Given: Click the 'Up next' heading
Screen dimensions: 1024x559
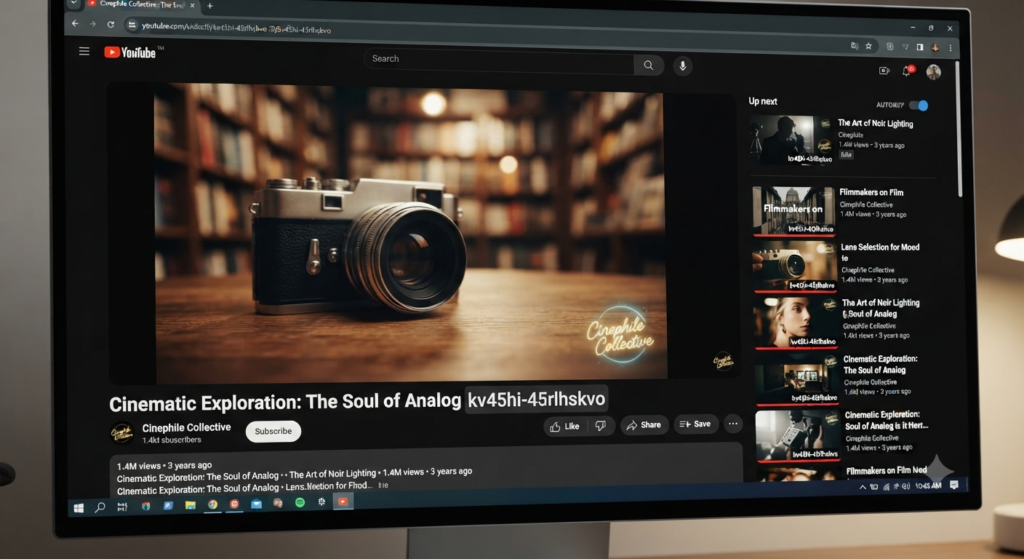Looking at the screenshot, I should [x=762, y=101].
